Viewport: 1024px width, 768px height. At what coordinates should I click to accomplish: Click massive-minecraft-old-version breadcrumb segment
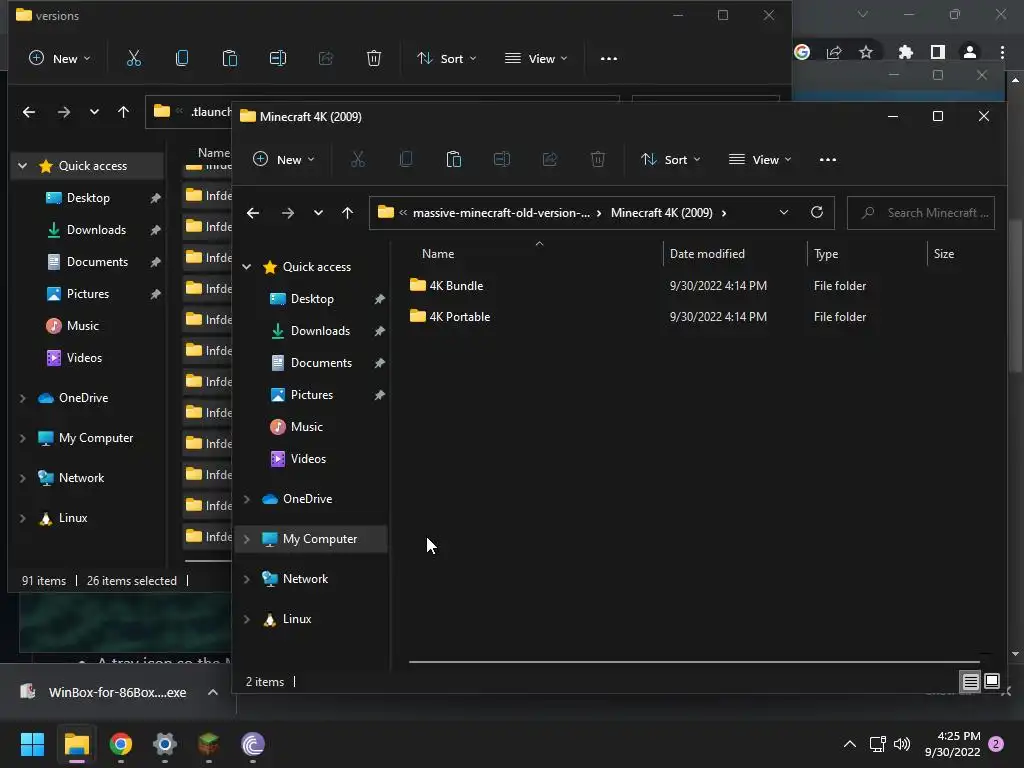[501, 213]
